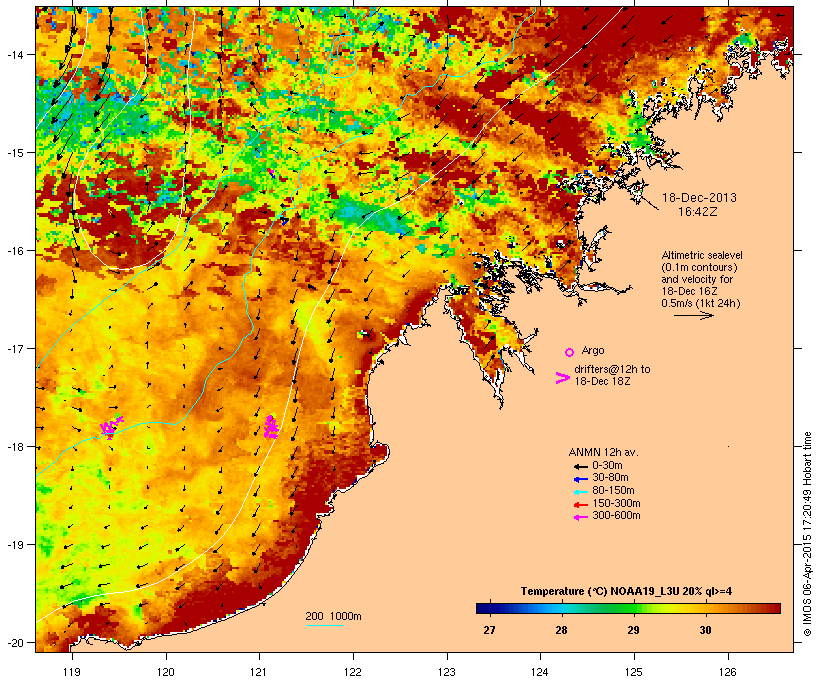This screenshot has height=680, width=820.
Task: Click the blue 30-80m legend arrow
Action: pyautogui.click(x=580, y=479)
